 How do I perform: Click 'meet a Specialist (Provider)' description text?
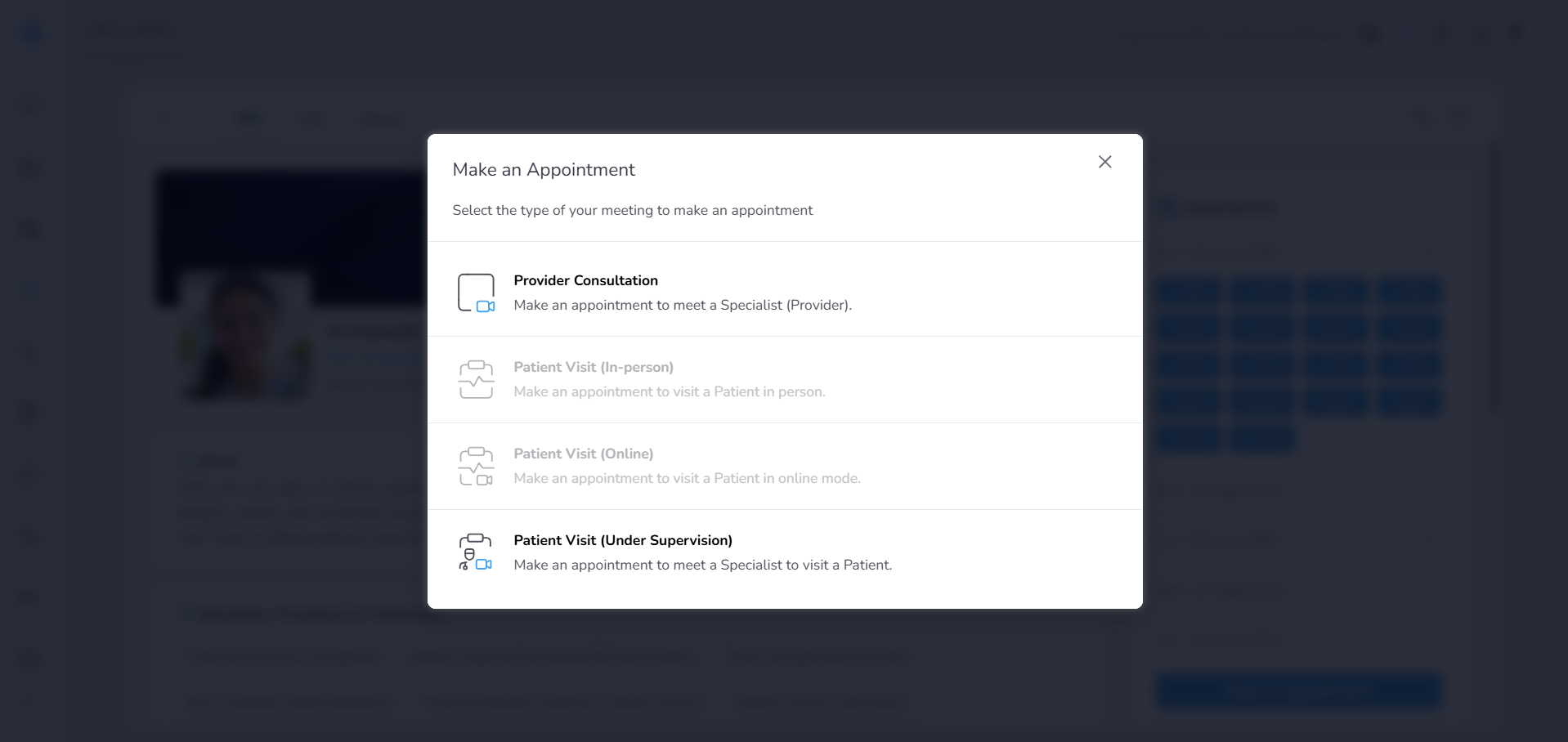683,305
